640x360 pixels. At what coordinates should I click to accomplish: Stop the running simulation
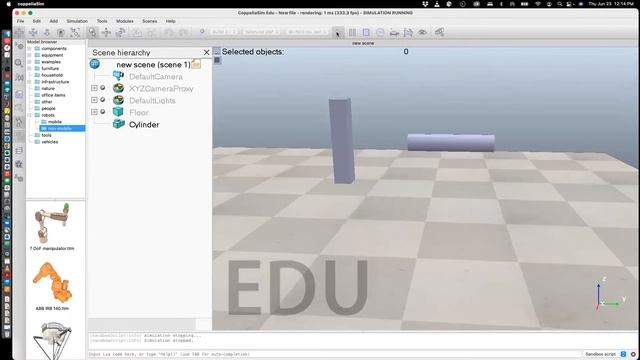(x=366, y=32)
